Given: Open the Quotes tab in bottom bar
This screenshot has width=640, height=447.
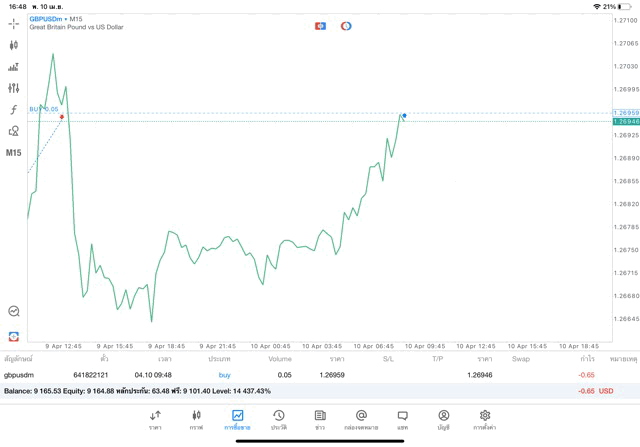Looking at the screenshot, I should coord(155,419).
